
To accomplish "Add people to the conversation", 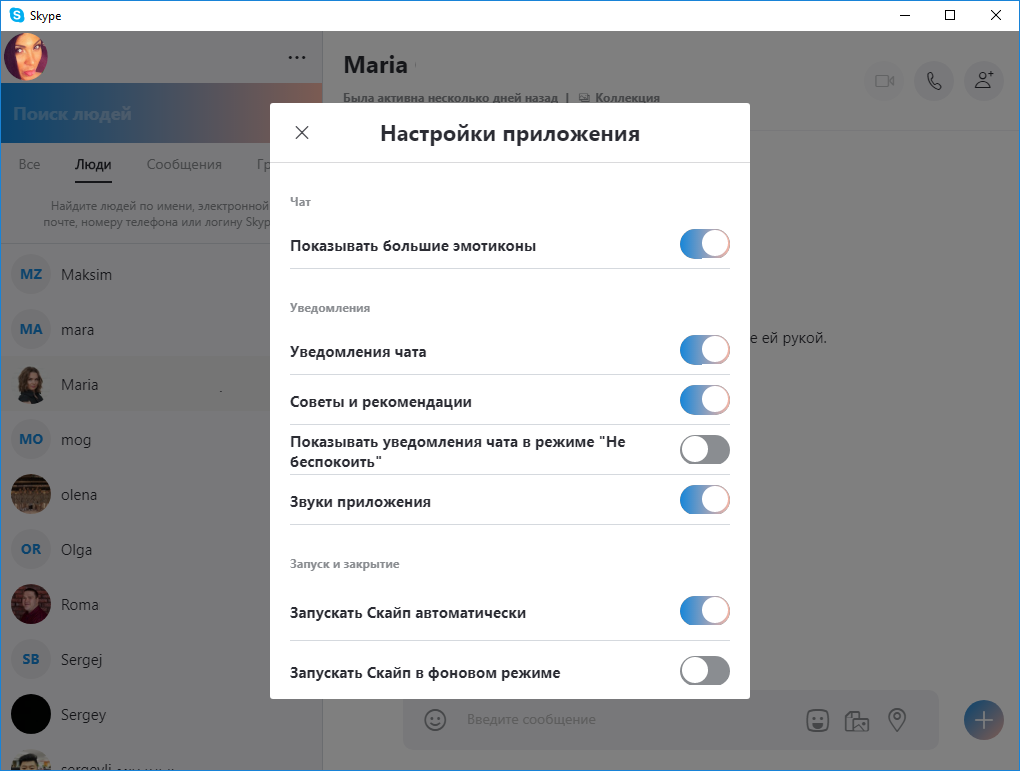I will (984, 81).
